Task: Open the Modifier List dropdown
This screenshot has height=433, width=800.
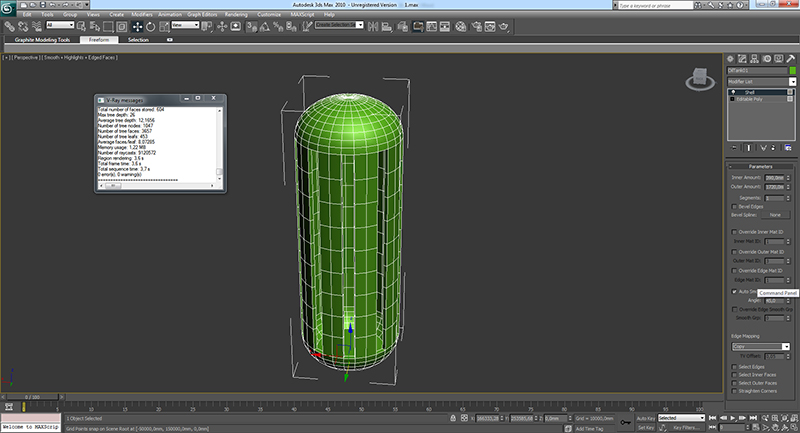Action: click(761, 82)
